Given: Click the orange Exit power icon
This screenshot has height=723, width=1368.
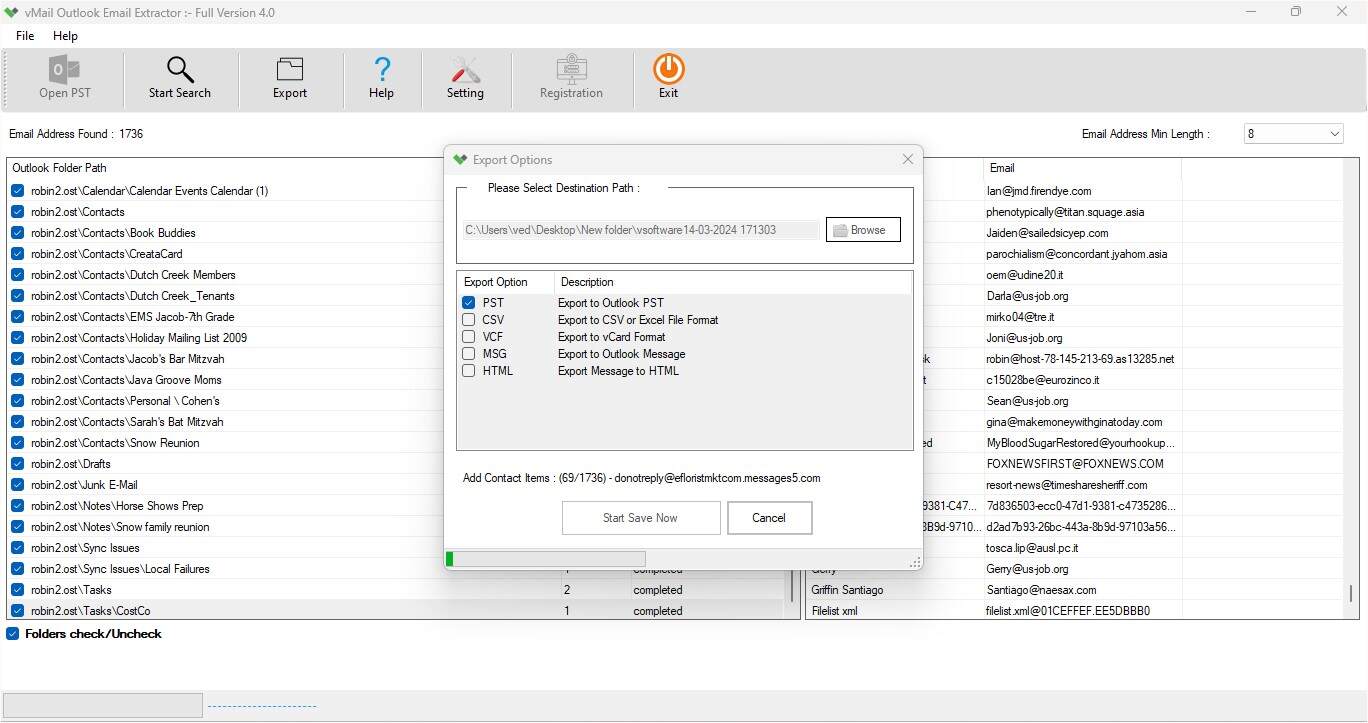Looking at the screenshot, I should coord(669,69).
